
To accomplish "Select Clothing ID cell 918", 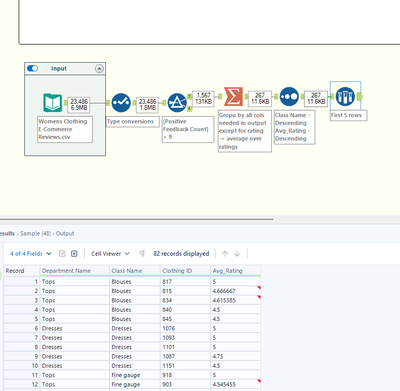I will [x=185, y=375].
